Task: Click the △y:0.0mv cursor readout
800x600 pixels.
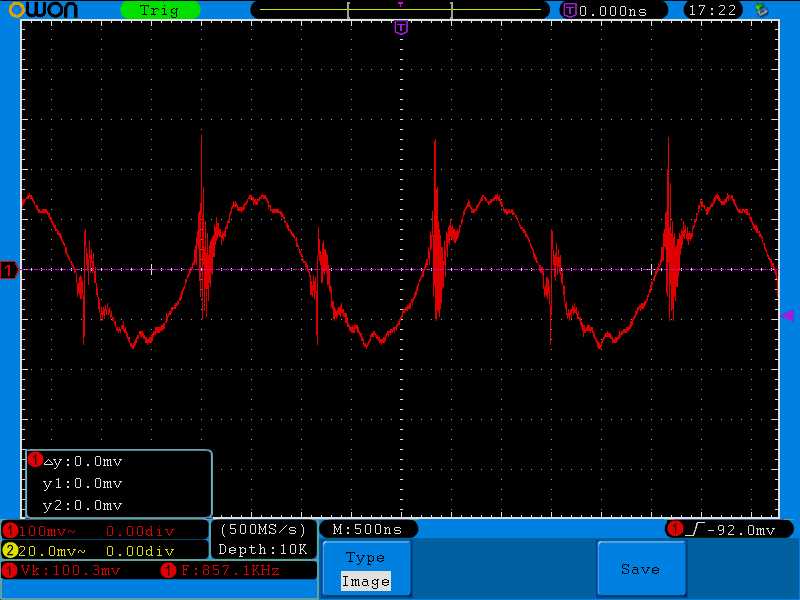Action: coord(83,462)
